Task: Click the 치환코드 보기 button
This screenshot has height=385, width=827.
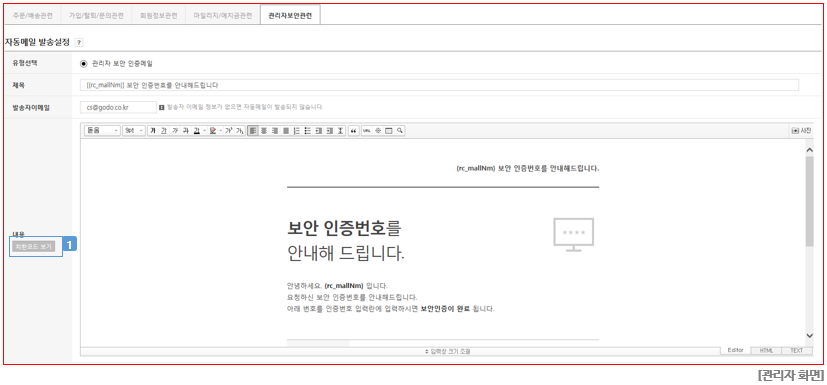Action: pyautogui.click(x=34, y=247)
